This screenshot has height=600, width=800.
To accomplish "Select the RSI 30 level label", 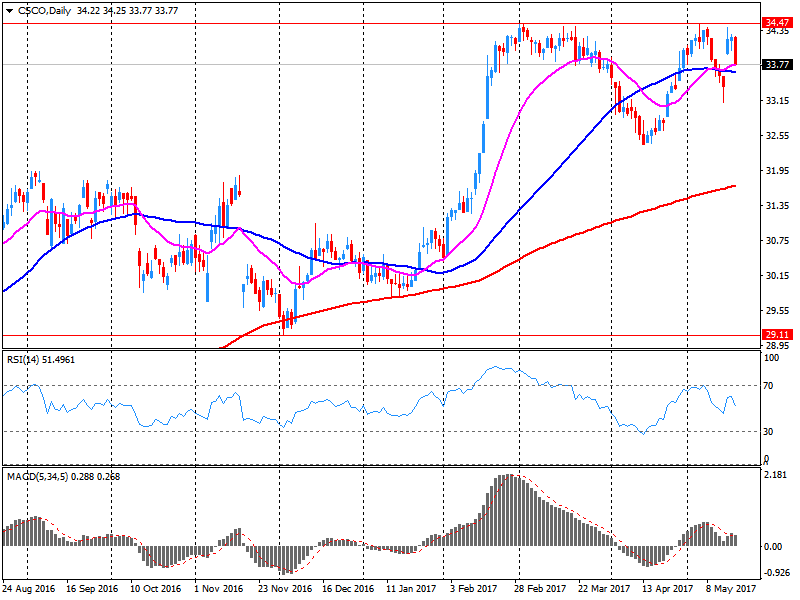I will click(768, 432).
